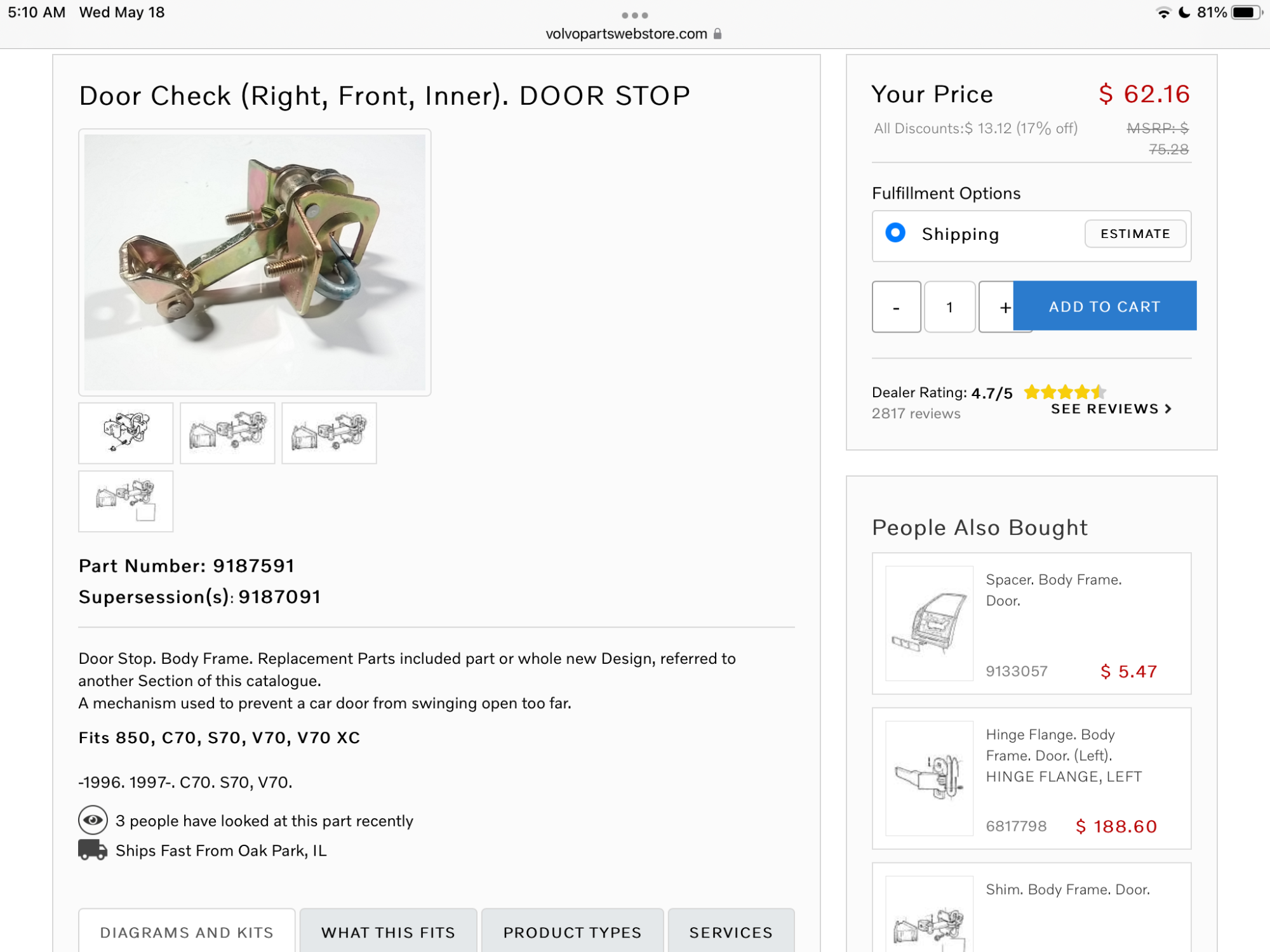Open the Product Types tab
The image size is (1270, 952).
click(x=572, y=932)
